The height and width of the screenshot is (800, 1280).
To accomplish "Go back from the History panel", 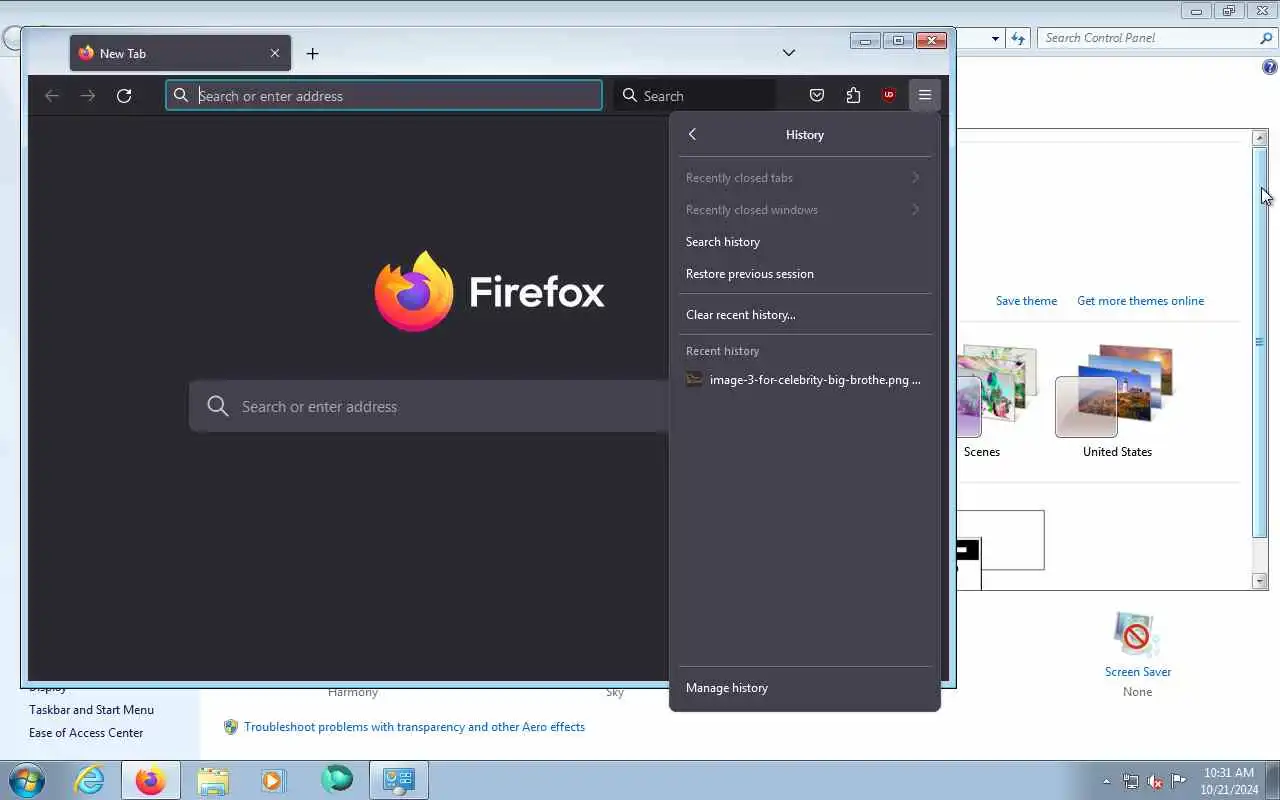I will [692, 134].
